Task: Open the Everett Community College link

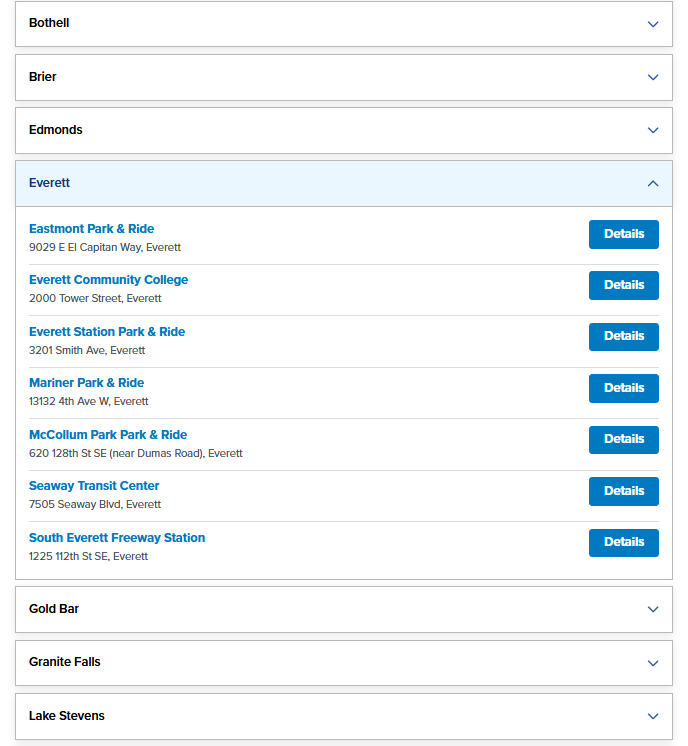Action: (108, 280)
